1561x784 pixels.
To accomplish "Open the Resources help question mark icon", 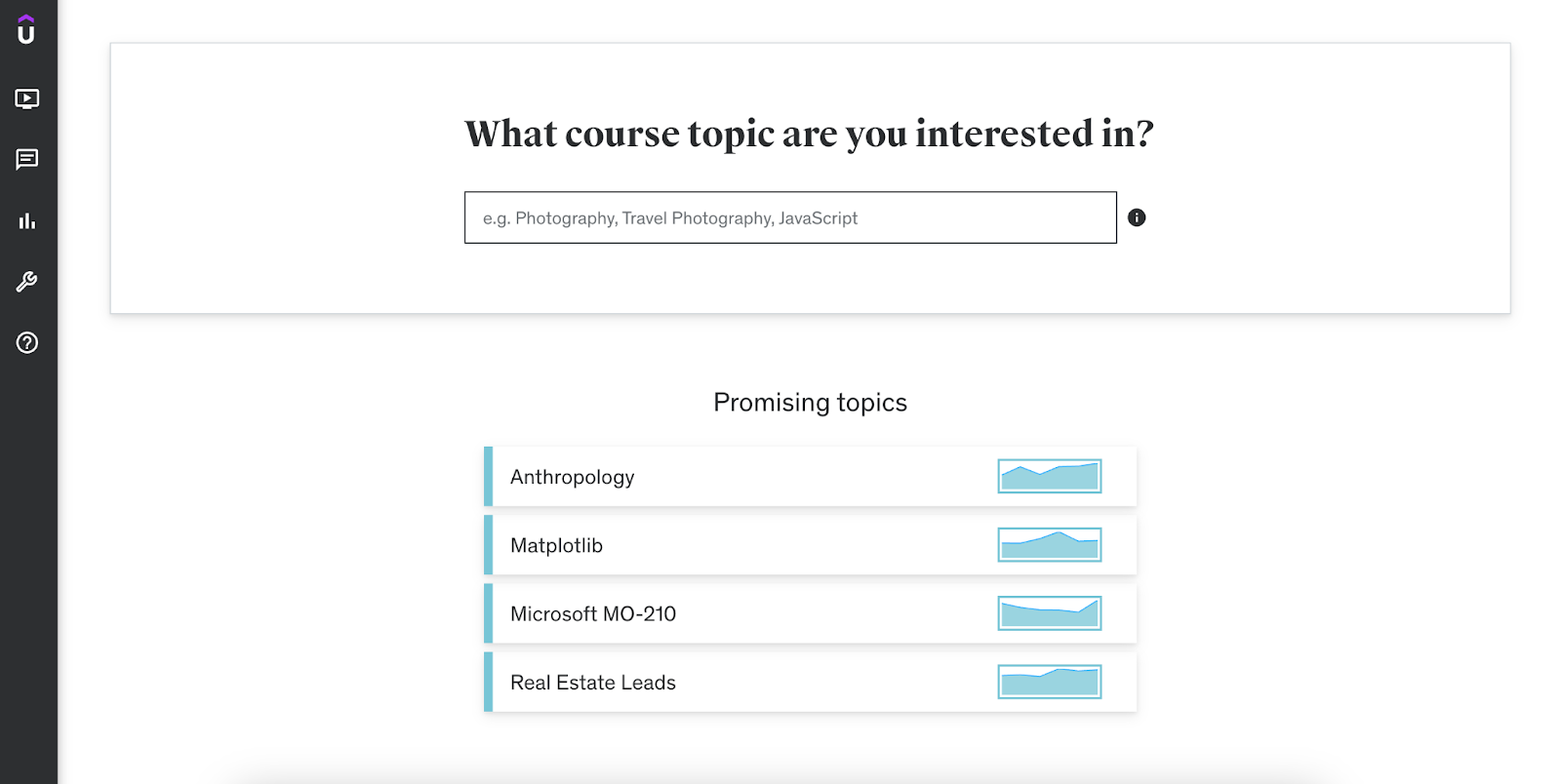I will [x=27, y=342].
